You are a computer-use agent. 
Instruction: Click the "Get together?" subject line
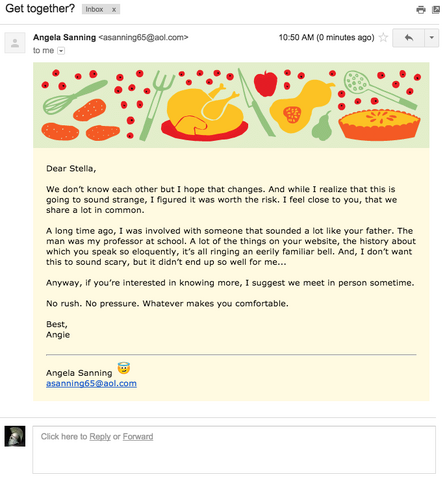click(40, 9)
